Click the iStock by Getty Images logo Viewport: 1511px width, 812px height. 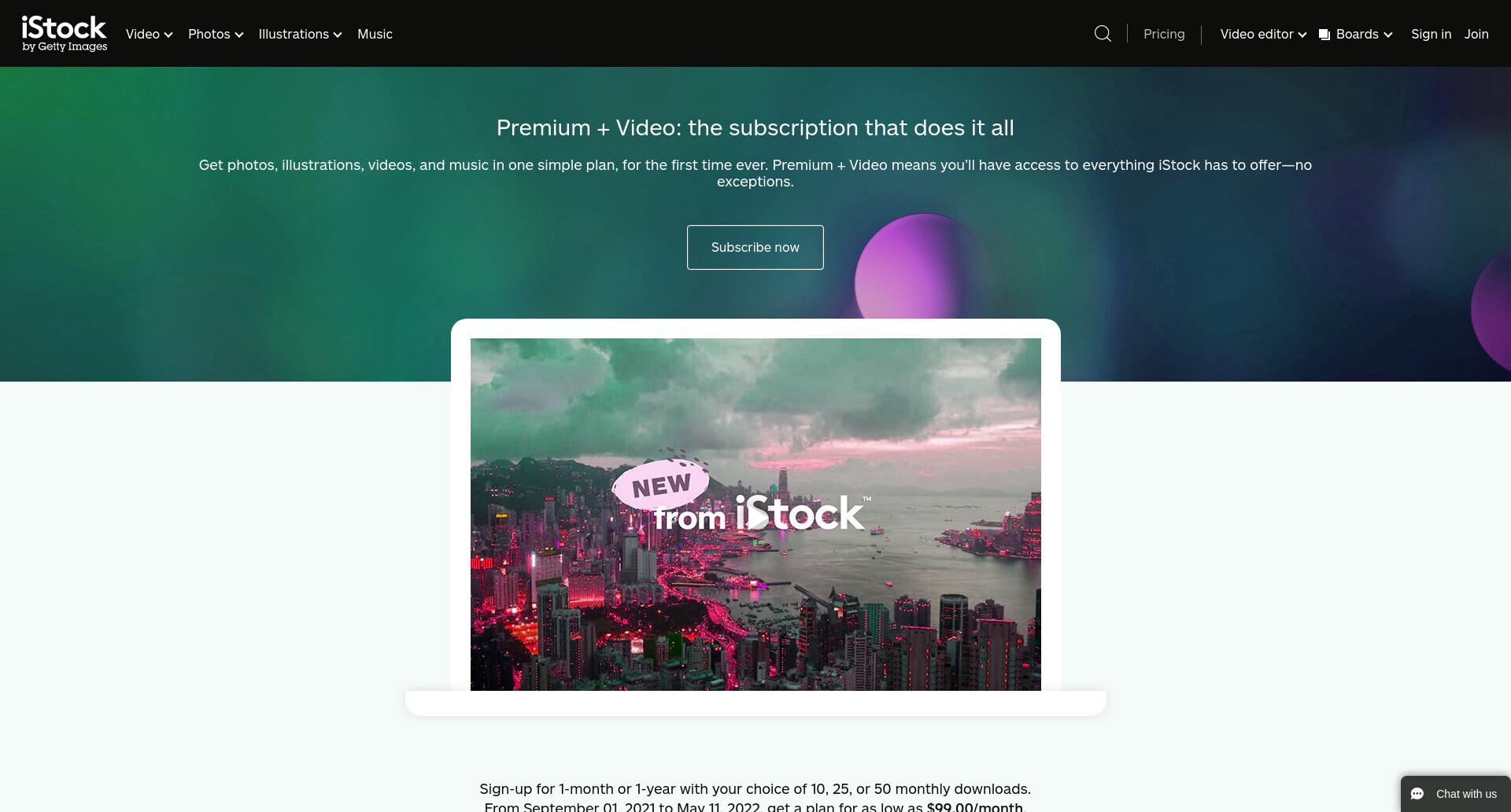(x=65, y=34)
